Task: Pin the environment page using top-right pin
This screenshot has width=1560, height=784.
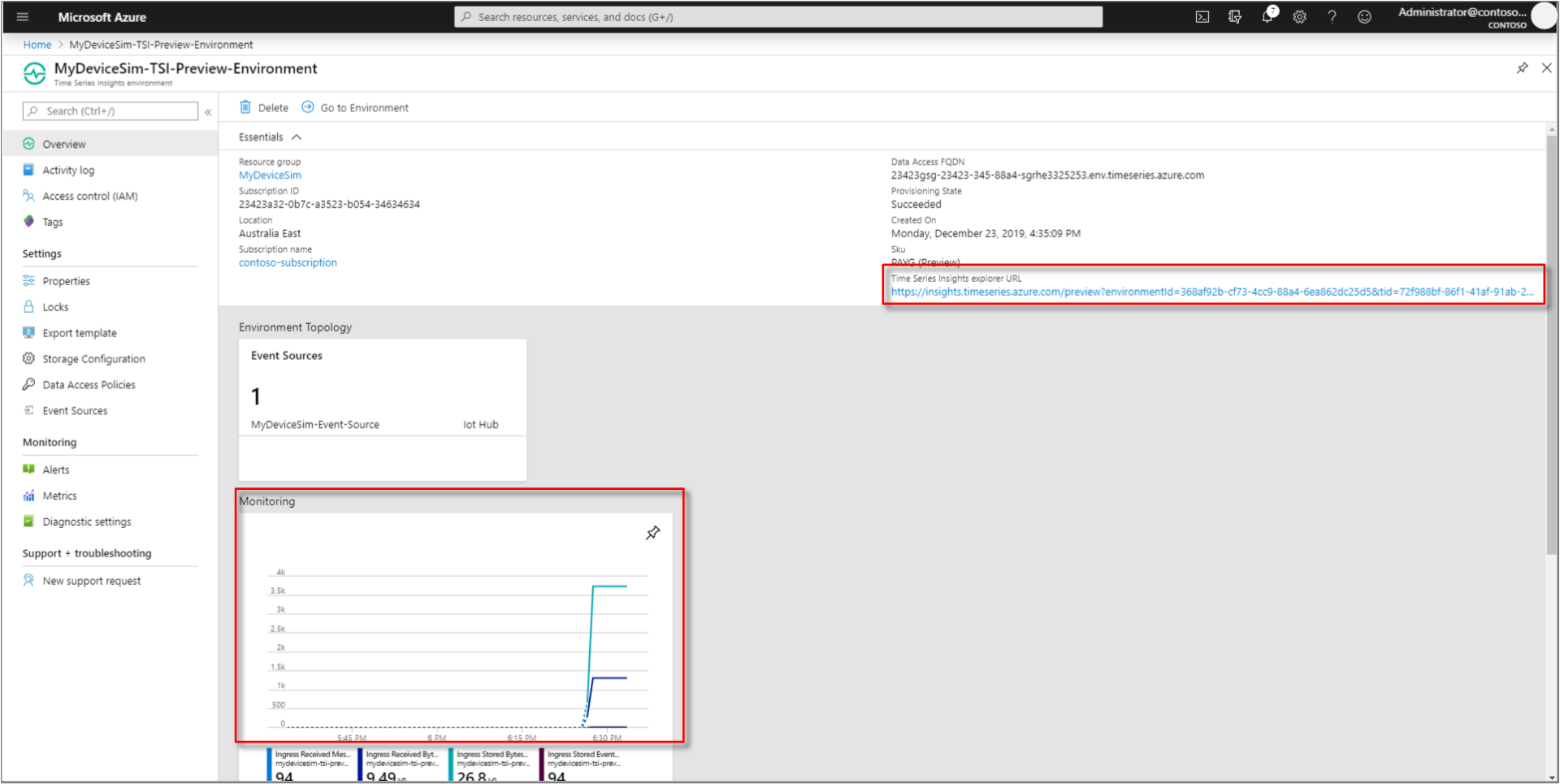Action: pyautogui.click(x=1522, y=68)
